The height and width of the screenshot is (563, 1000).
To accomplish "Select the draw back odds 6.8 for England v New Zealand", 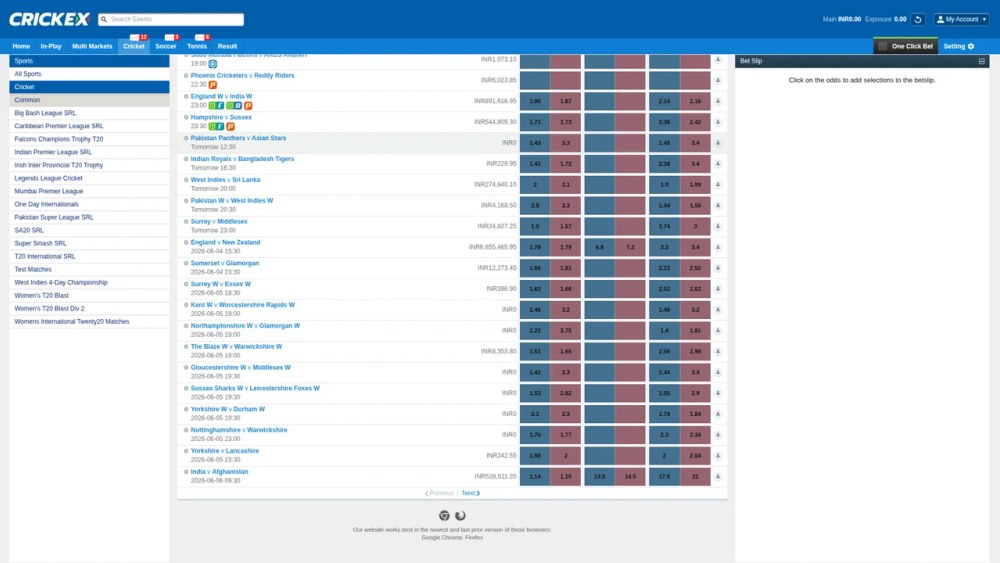I will click(x=599, y=247).
